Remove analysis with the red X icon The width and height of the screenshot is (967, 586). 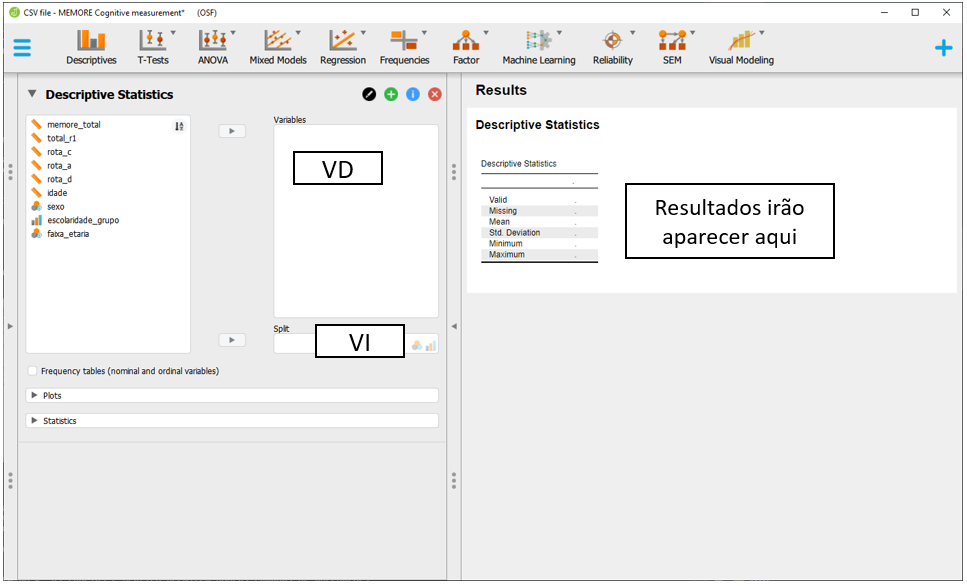pyautogui.click(x=435, y=94)
